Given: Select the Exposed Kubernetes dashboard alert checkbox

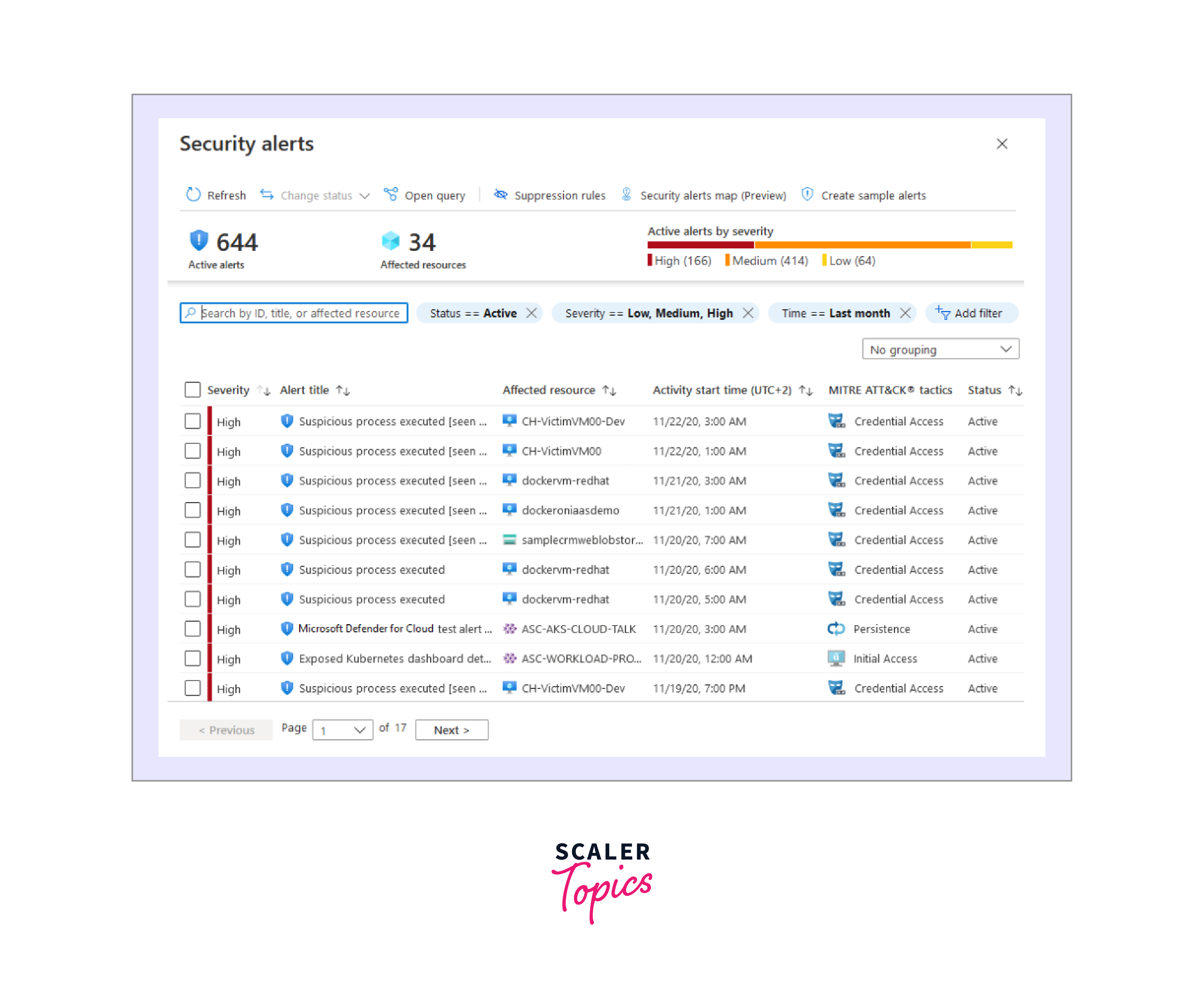Looking at the screenshot, I should tap(193, 659).
